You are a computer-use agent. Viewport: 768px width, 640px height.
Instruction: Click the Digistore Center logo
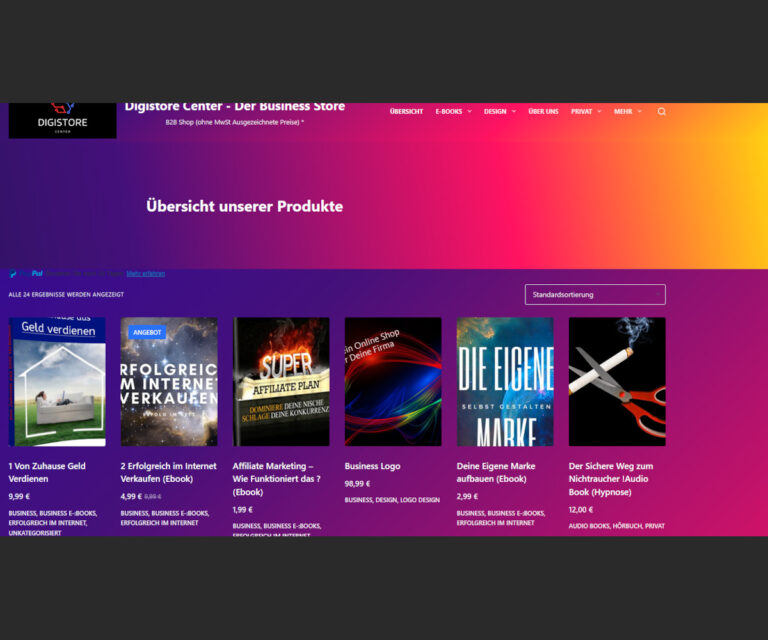point(63,120)
